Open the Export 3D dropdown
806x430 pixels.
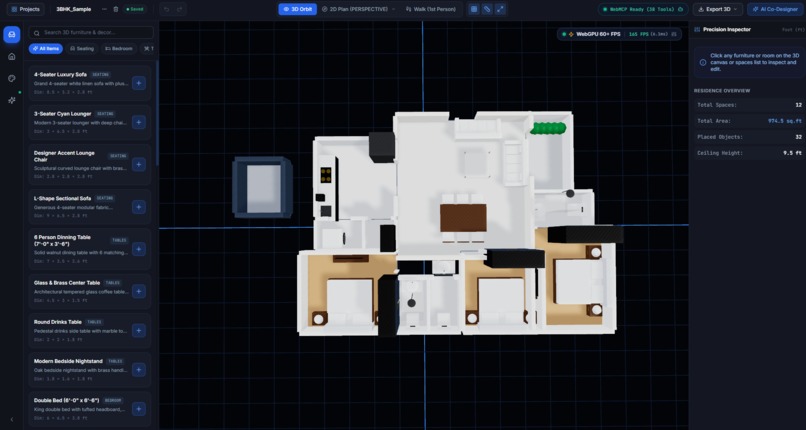[x=718, y=9]
